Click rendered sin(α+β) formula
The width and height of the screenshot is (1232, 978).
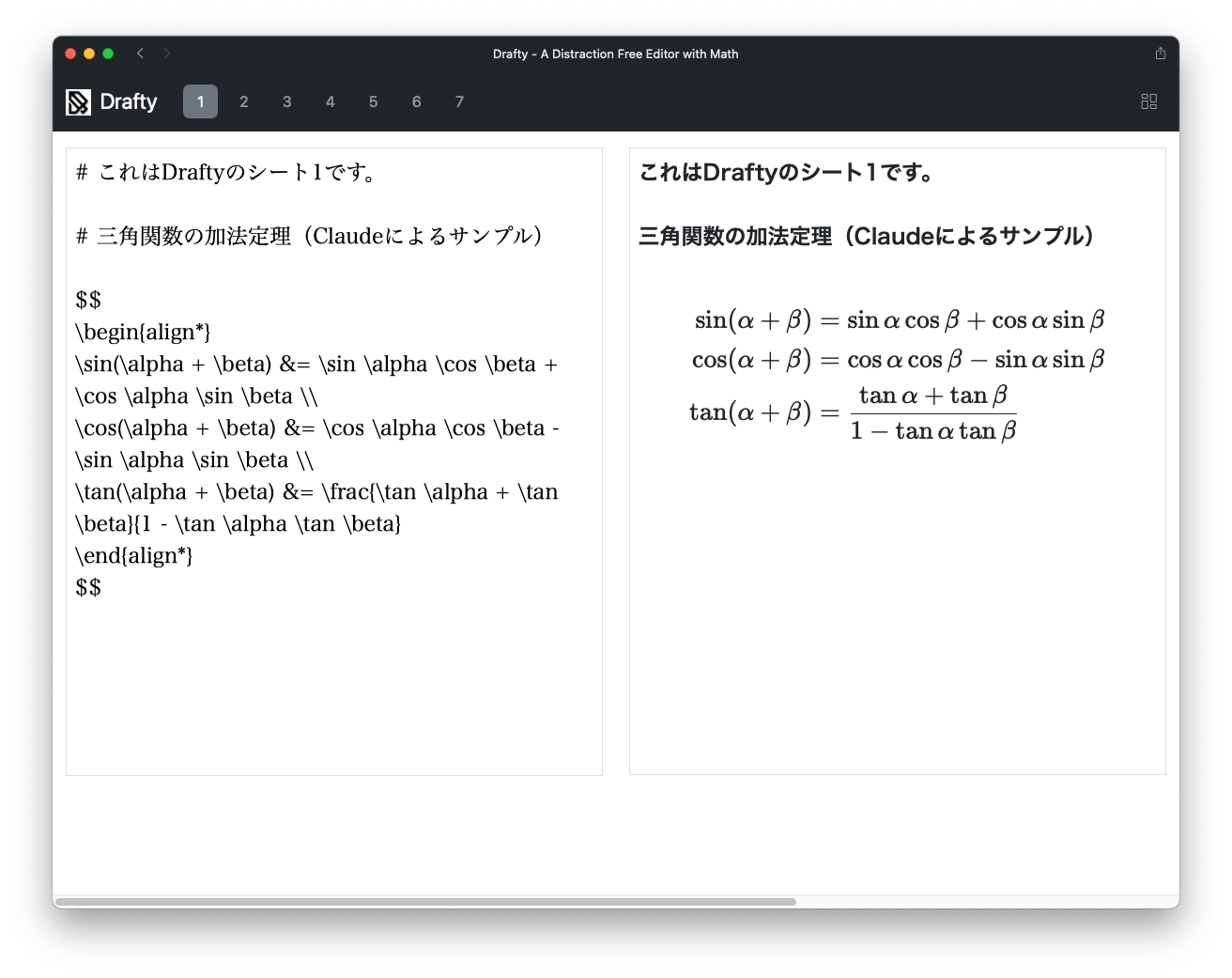(x=900, y=320)
